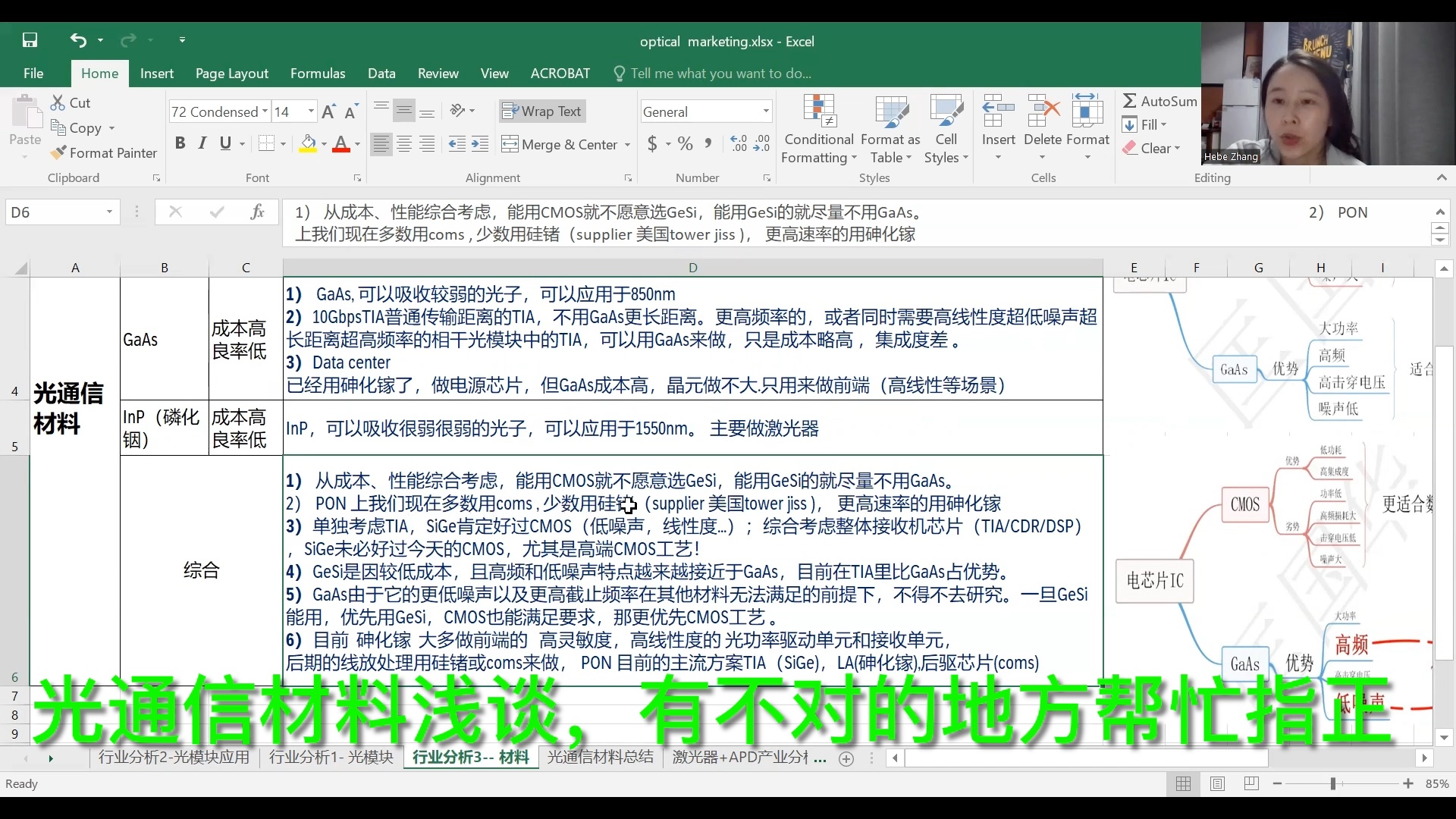1456x819 pixels.
Task: Open the font size dropdown
Action: click(311, 111)
